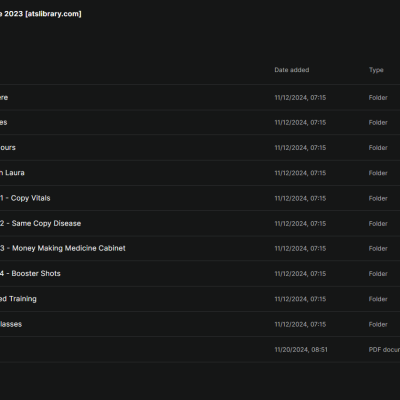
Task: Click date cell of Same Copy Disease row
Action: pyautogui.click(x=300, y=224)
